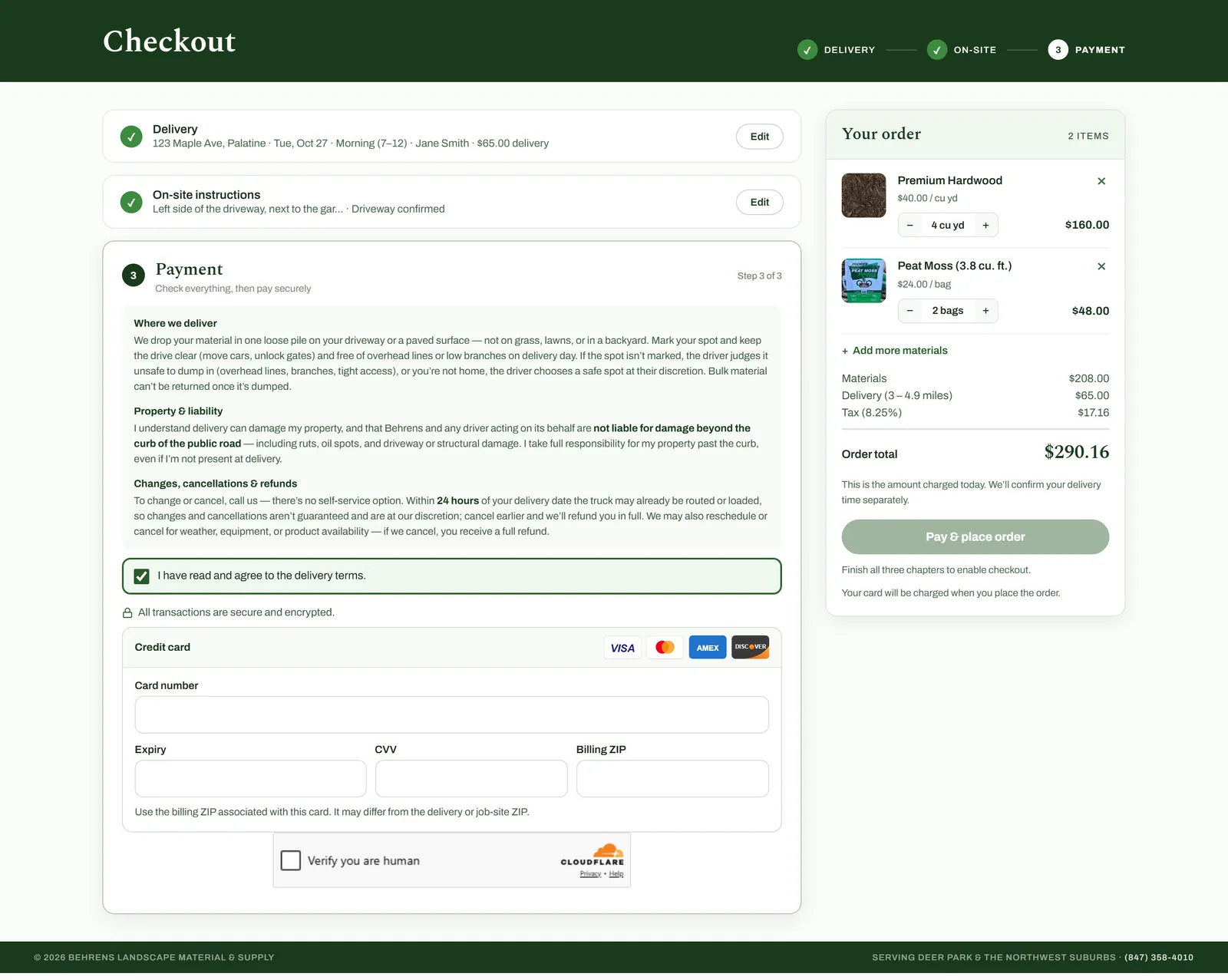Screen dimensions: 1228x980
Task: Click the Visa card logo
Action: pyautogui.click(x=622, y=648)
